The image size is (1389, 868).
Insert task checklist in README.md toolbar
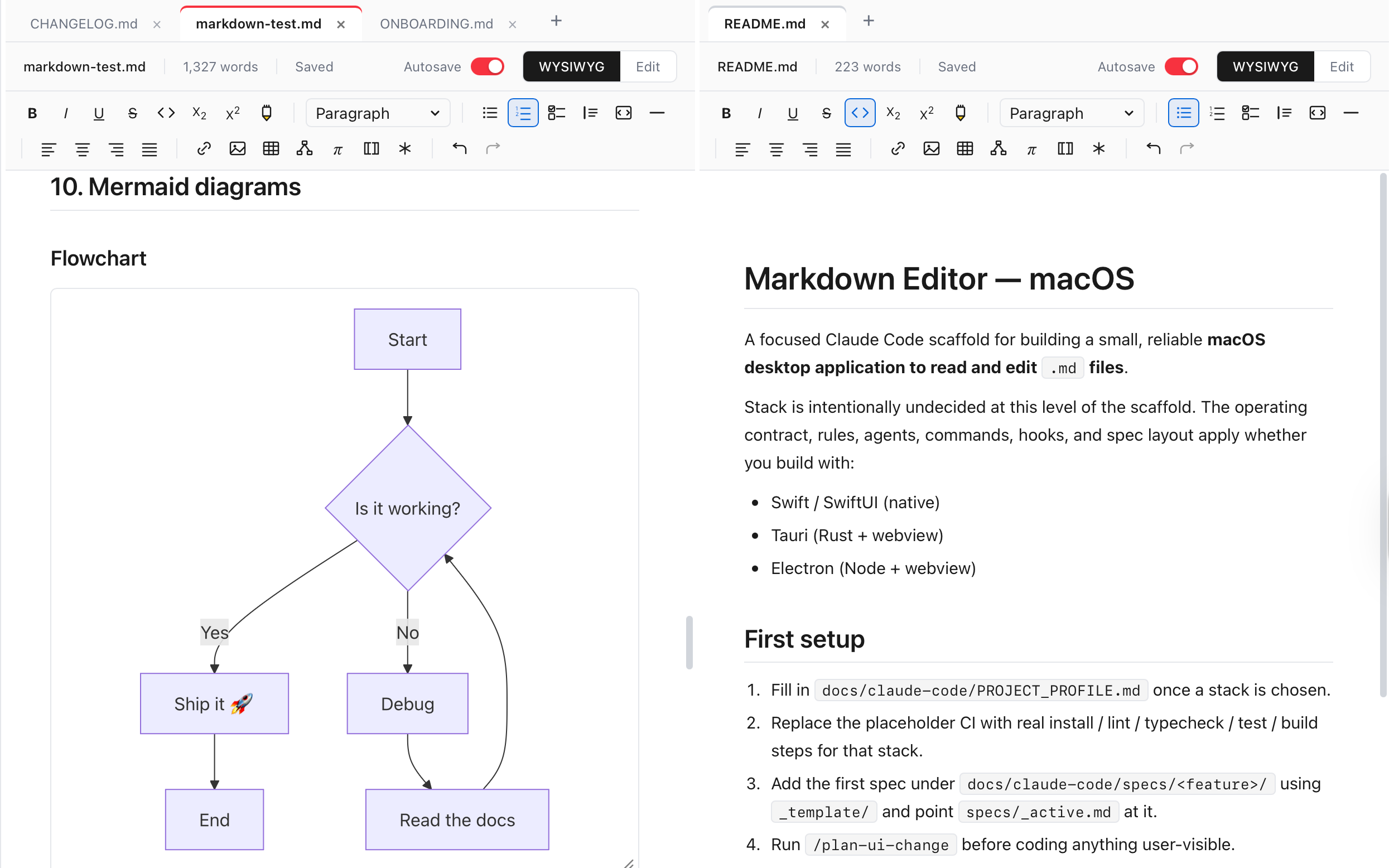(x=1250, y=113)
